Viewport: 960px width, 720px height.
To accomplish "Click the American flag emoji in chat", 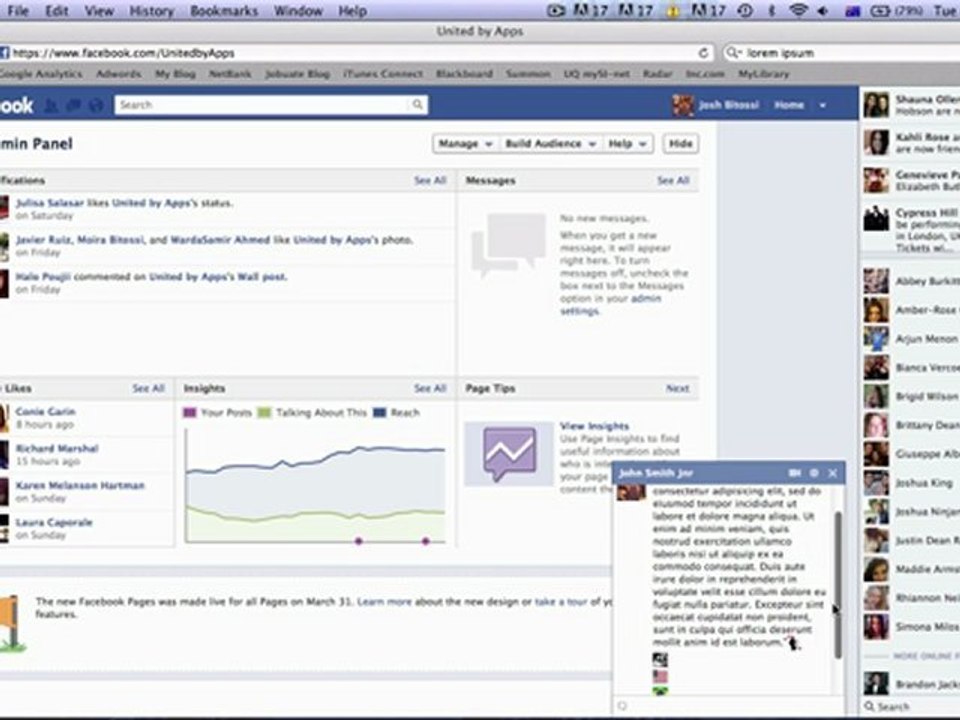I will [x=660, y=677].
